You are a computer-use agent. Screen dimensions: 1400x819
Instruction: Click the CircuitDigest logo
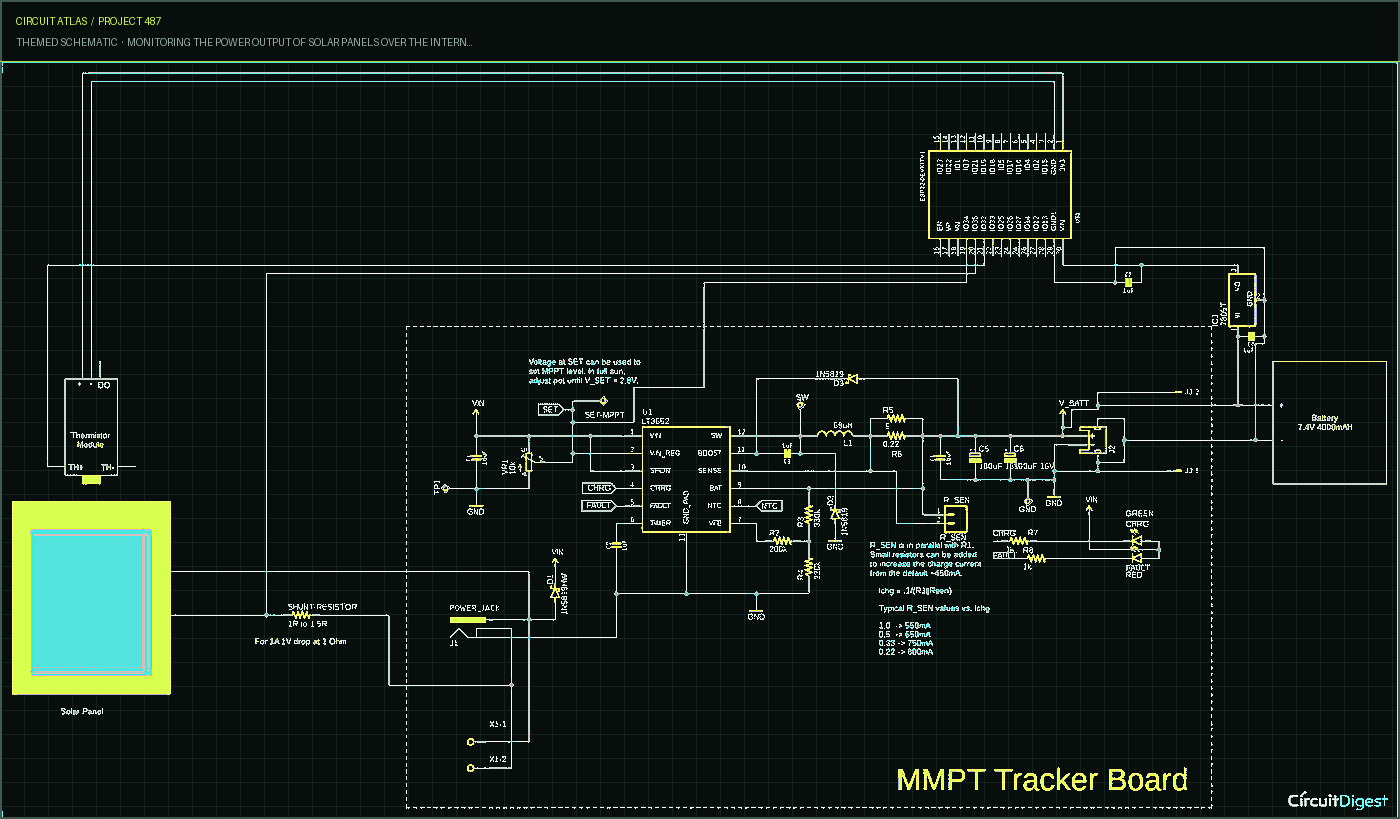point(1337,800)
